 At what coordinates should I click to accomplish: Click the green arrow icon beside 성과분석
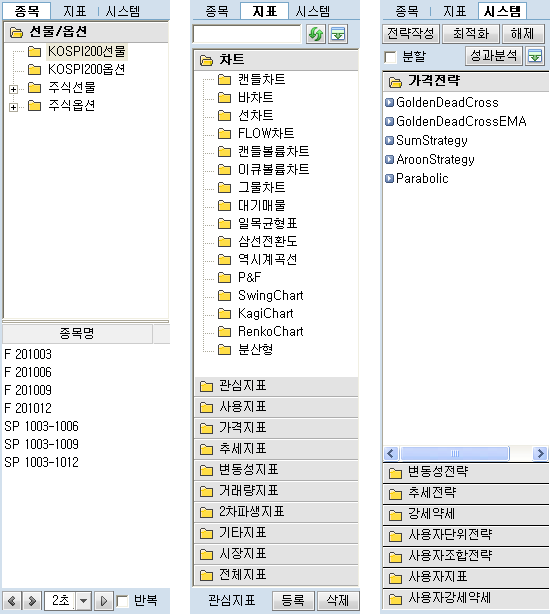click(x=535, y=56)
